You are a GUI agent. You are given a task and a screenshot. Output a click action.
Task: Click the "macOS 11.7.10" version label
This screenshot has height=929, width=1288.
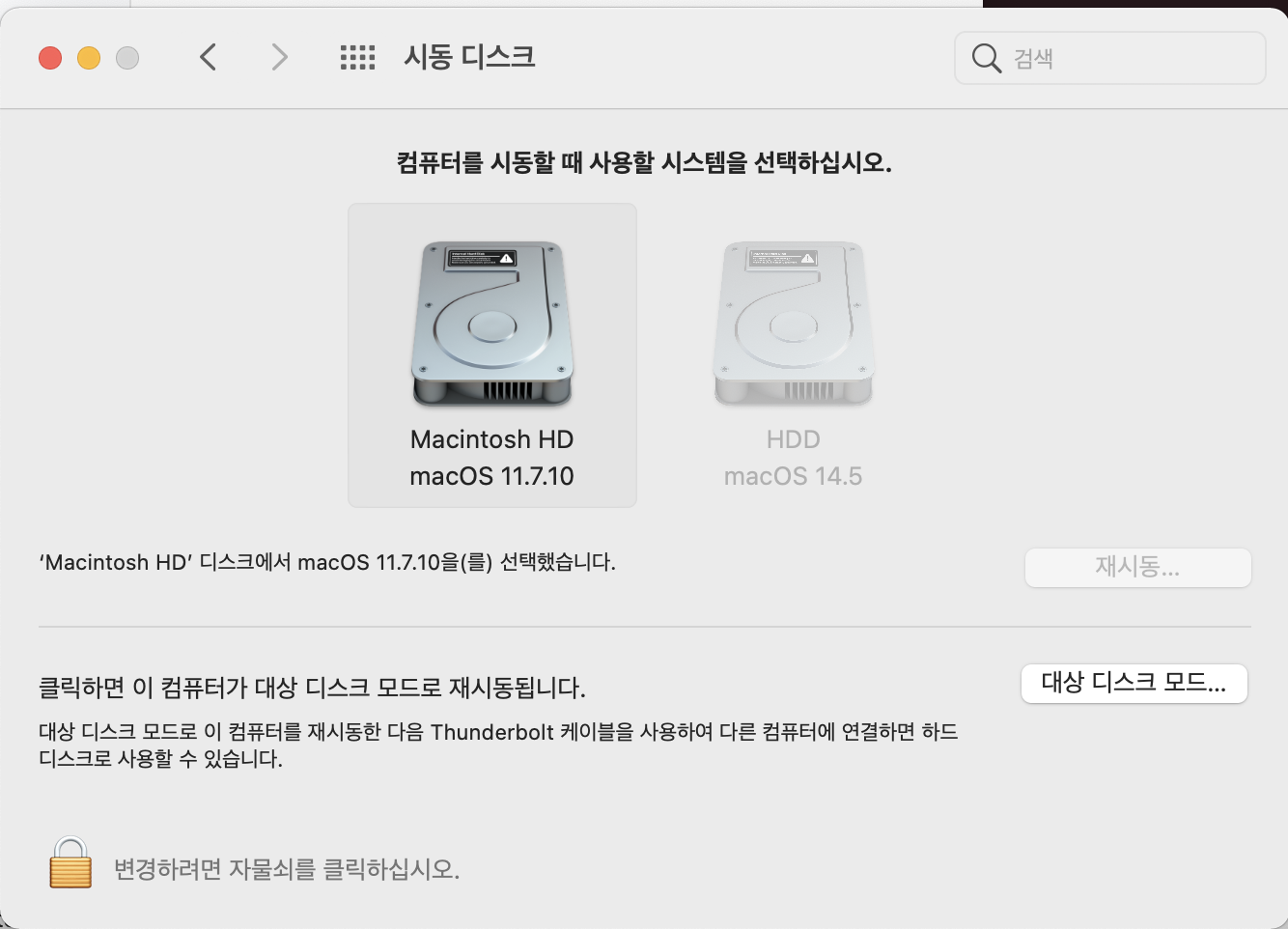point(492,476)
